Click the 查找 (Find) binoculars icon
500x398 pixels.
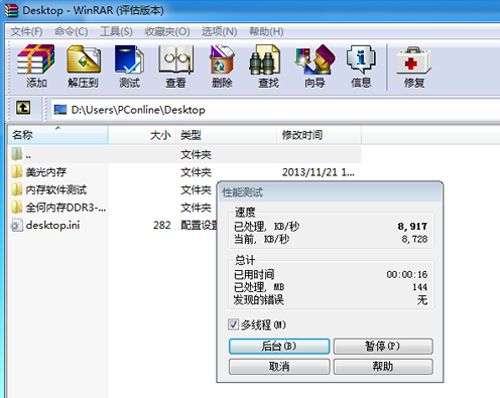265,60
